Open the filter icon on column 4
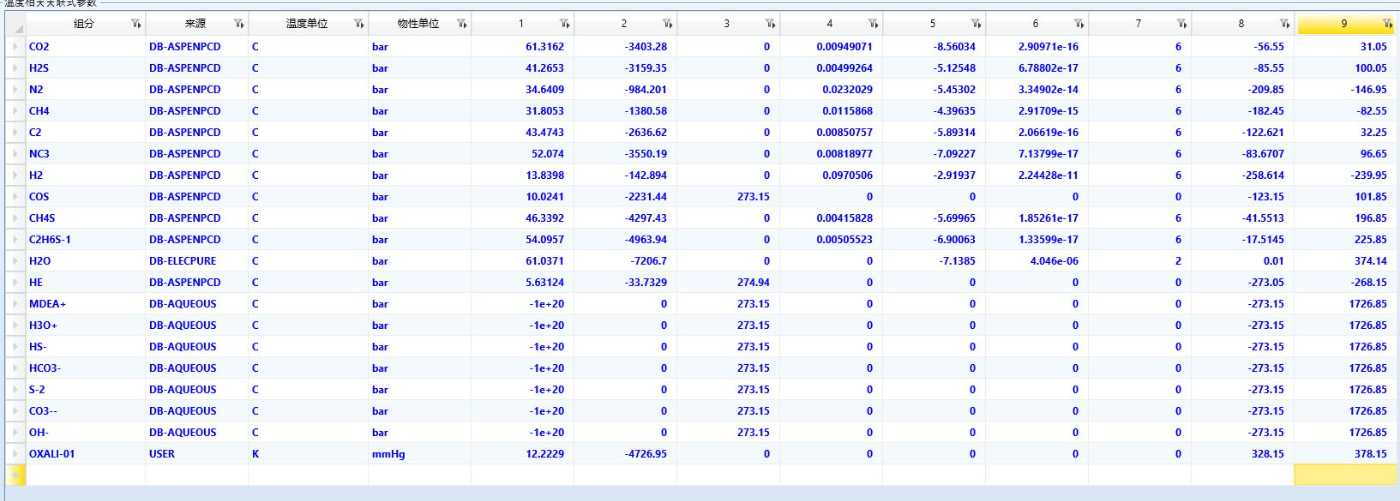Screen dimensions: 1400x501 (x=873, y=23)
